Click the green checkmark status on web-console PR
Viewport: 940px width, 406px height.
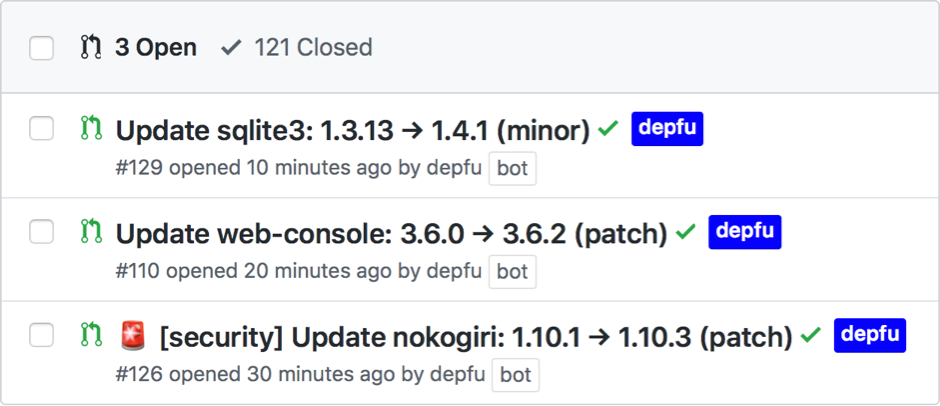pyautogui.click(x=685, y=232)
